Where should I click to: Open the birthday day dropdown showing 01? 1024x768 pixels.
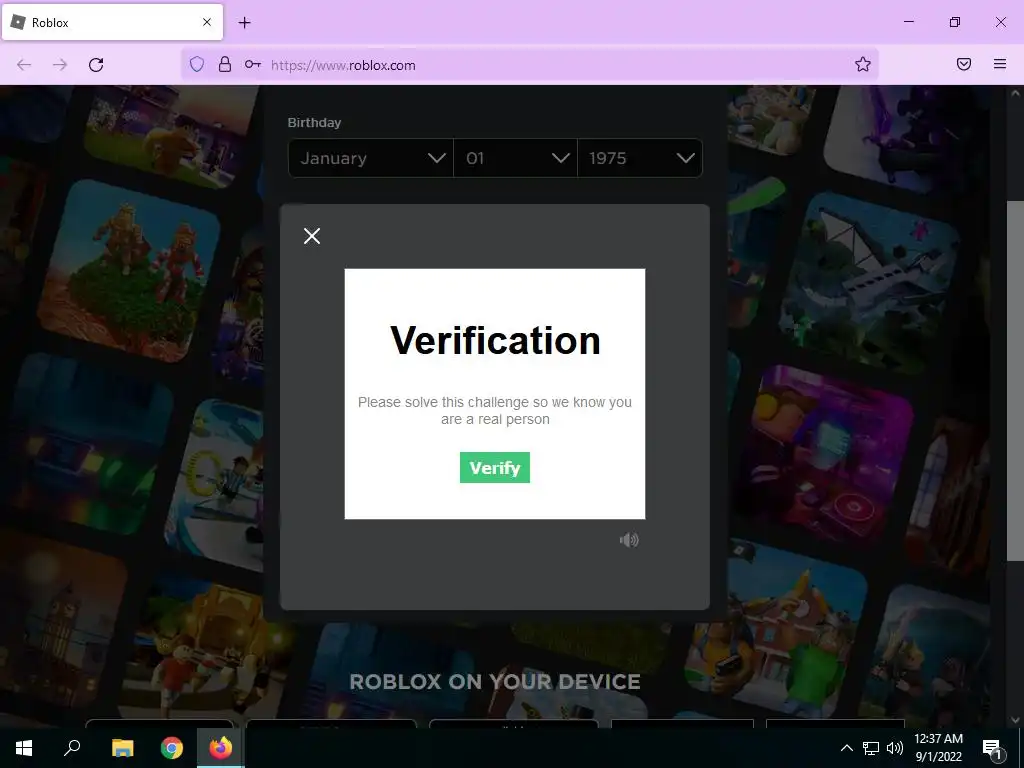[515, 158]
